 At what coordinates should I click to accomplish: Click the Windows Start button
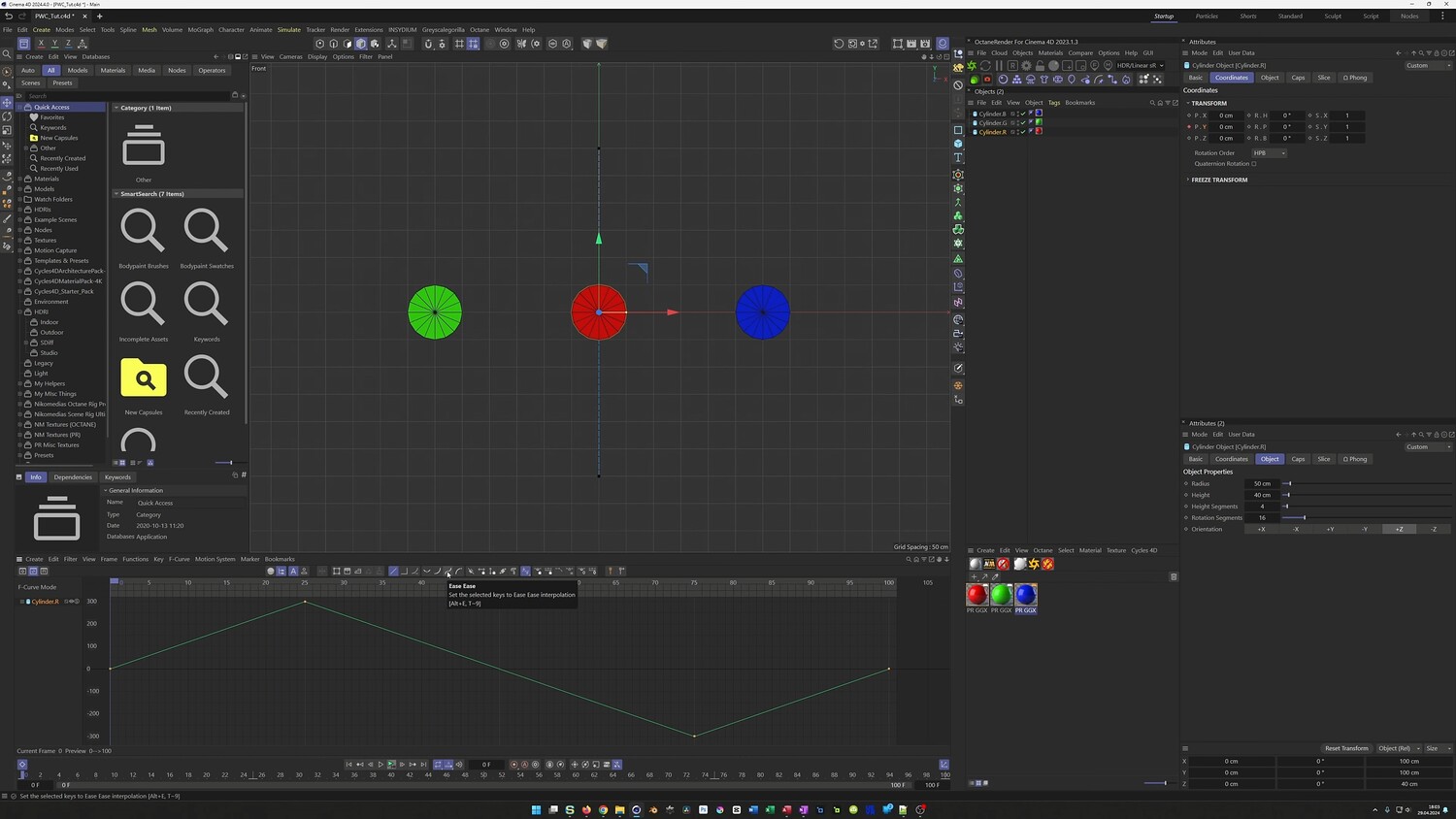(536, 809)
